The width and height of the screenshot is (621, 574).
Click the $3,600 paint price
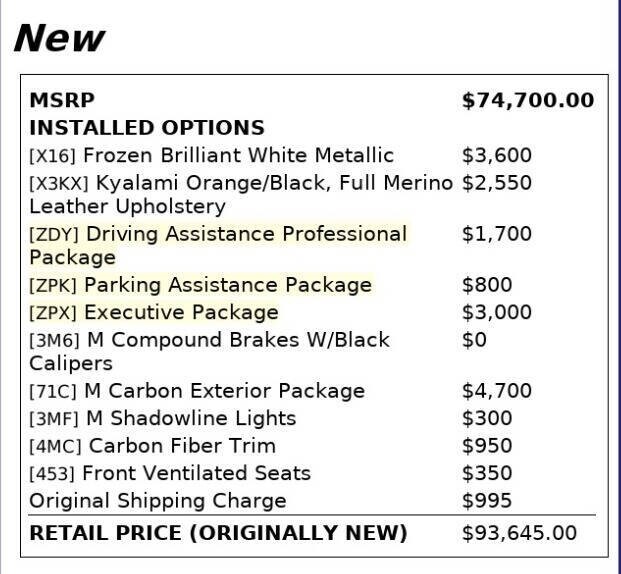pos(497,155)
